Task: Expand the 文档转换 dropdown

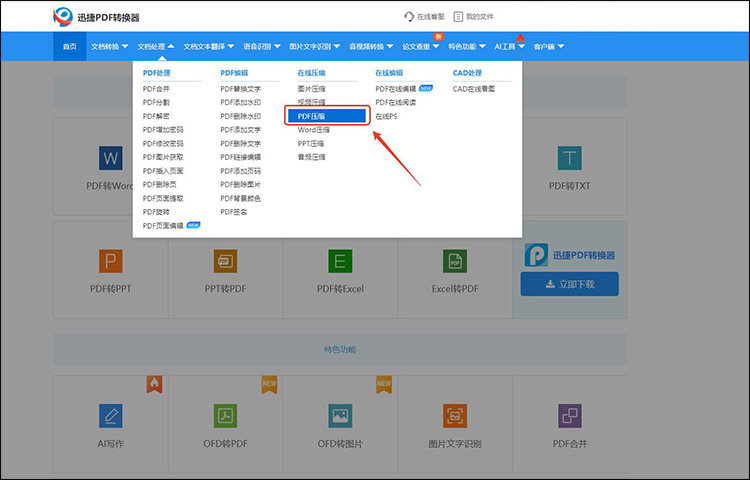Action: pyautogui.click(x=110, y=46)
